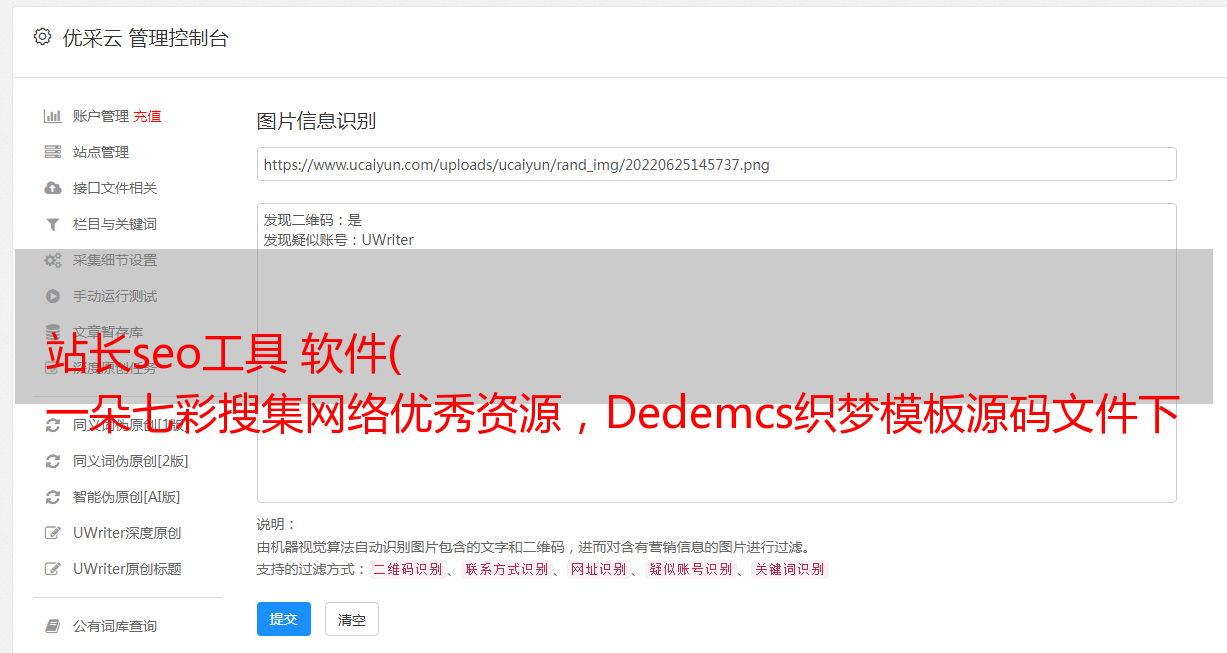
Task: Click the 说明： label
Action: pyautogui.click(x=277, y=524)
